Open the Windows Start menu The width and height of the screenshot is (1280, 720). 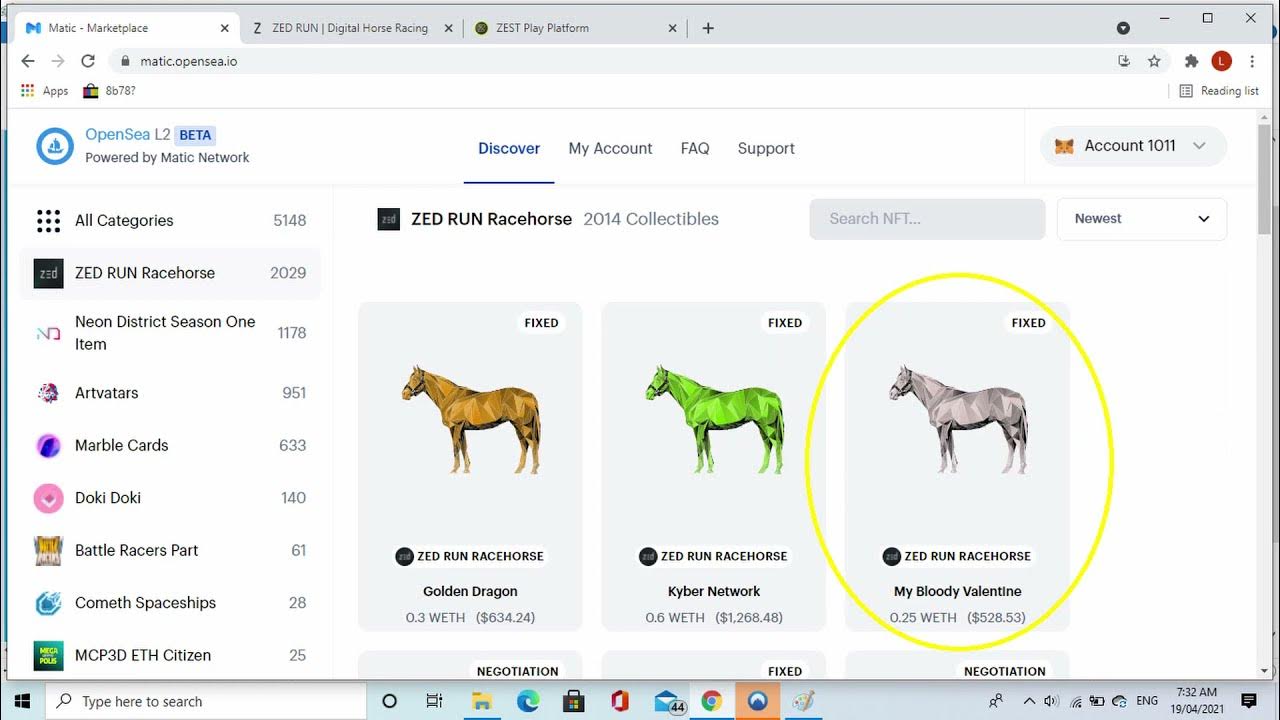[23, 701]
